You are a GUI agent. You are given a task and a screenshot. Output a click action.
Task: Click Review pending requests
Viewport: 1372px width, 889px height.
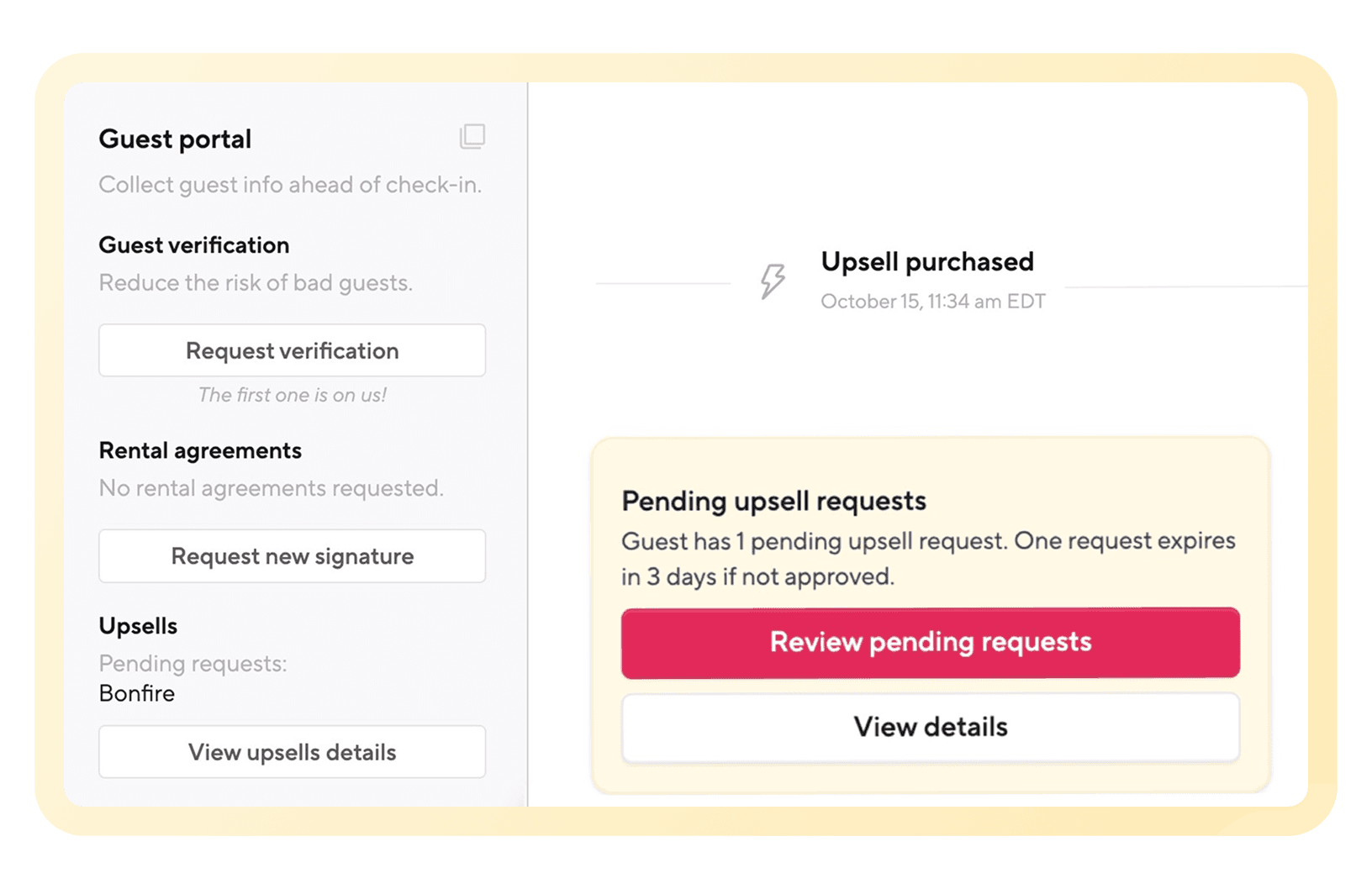click(930, 642)
